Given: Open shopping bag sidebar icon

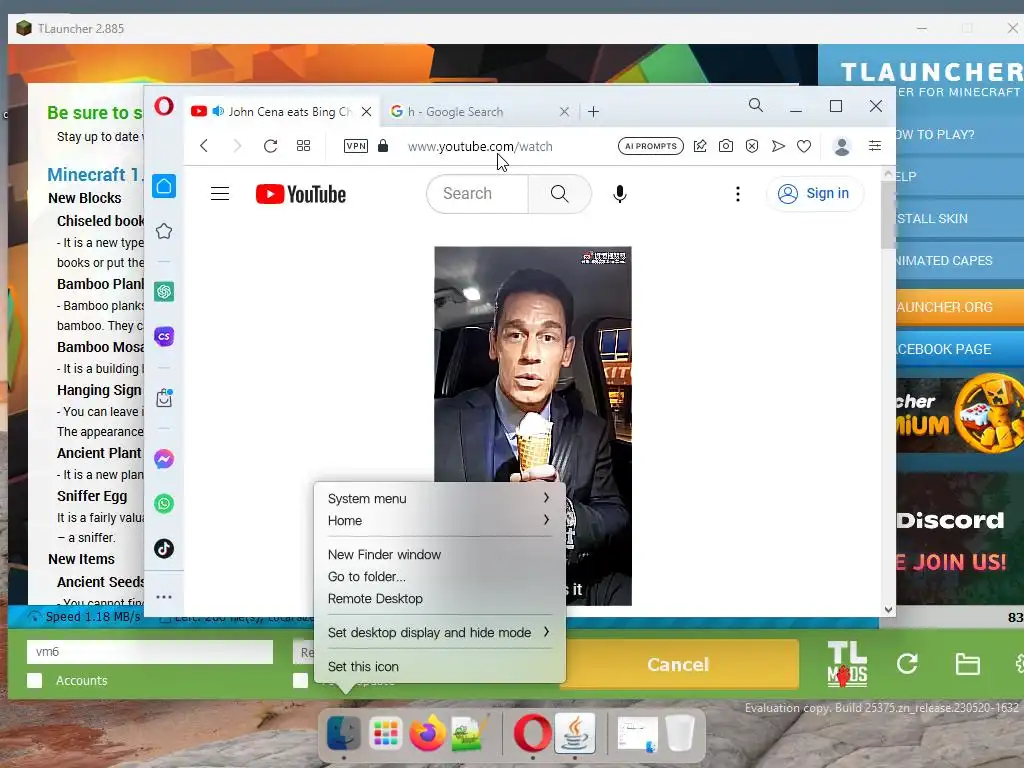Looking at the screenshot, I should click(x=164, y=398).
